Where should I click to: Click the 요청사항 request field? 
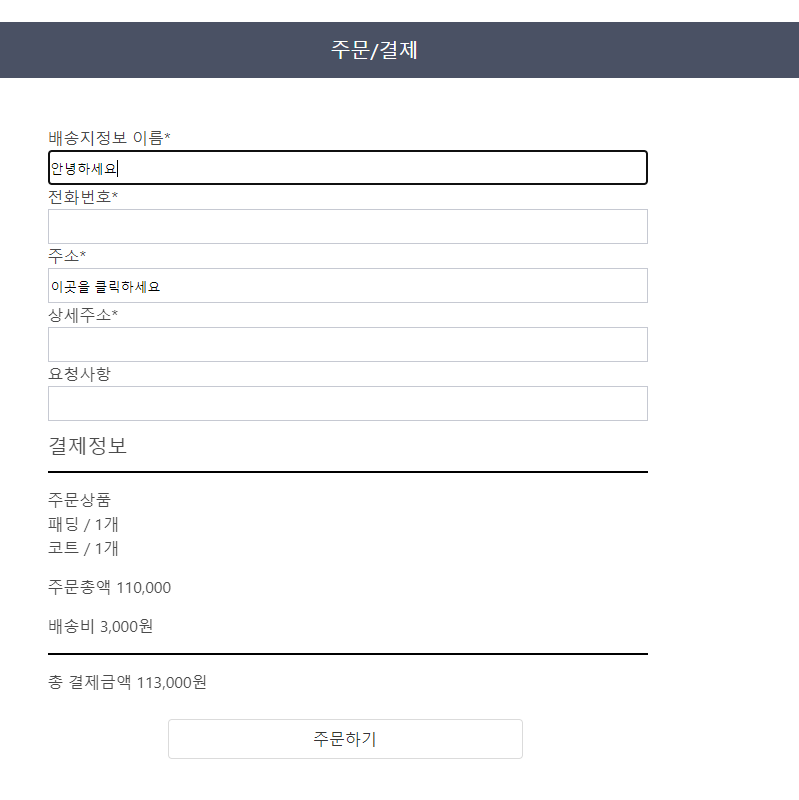(x=346, y=403)
